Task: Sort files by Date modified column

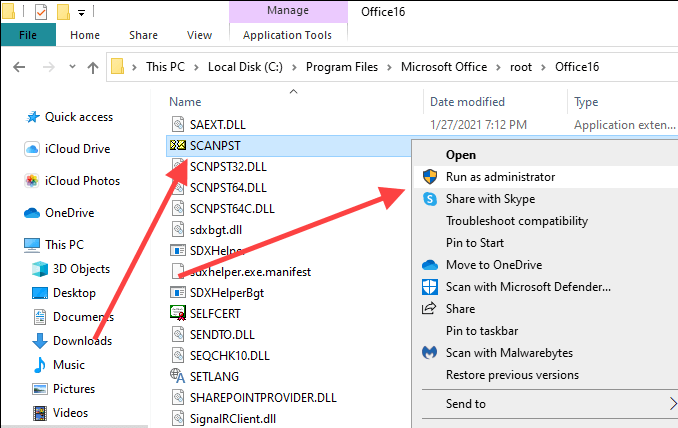Action: (467, 102)
